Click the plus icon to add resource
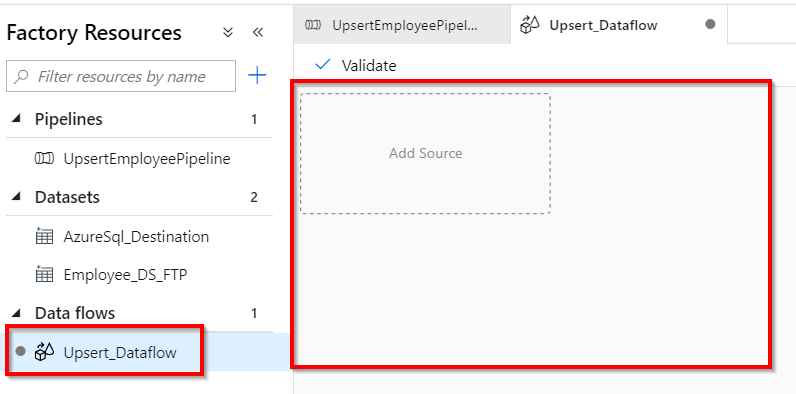796x394 pixels. coord(257,76)
